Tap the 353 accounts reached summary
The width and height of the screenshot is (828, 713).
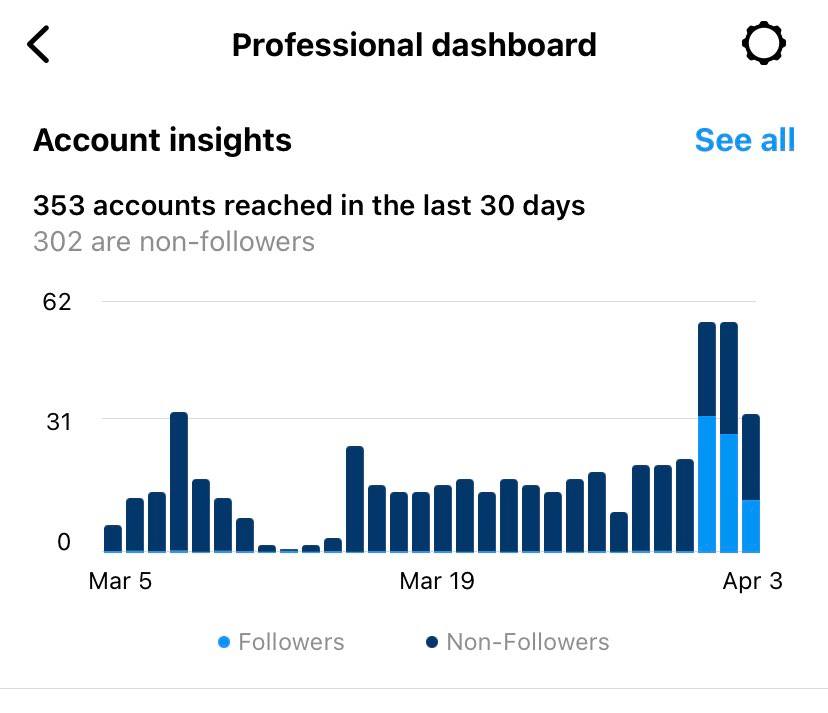(309, 206)
